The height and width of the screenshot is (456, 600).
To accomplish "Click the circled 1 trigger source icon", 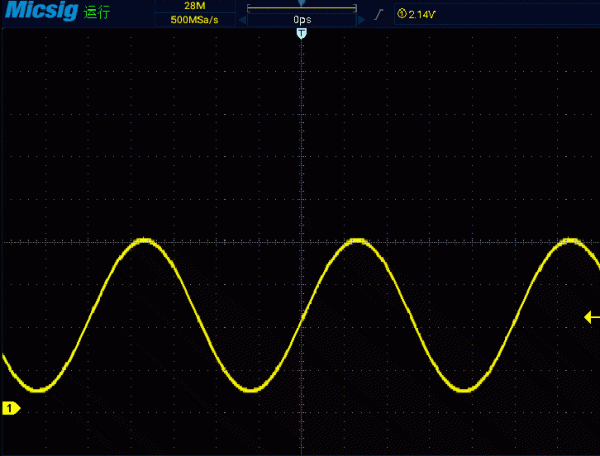I will [401, 14].
